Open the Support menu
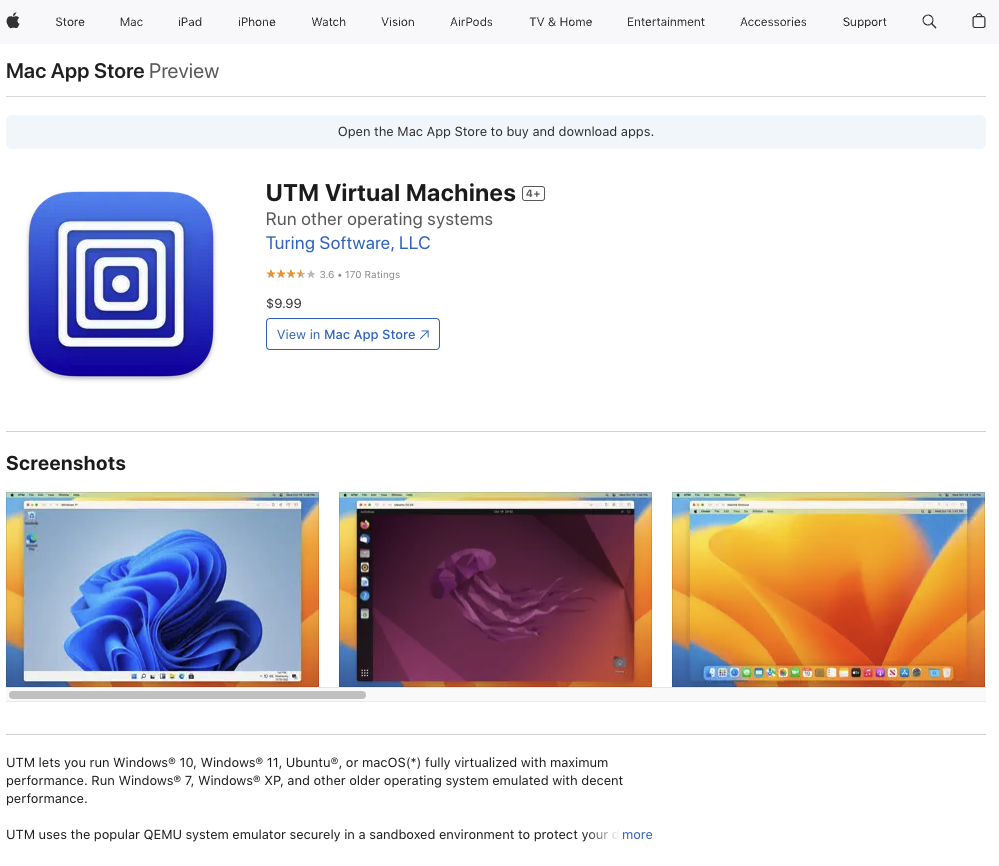The width and height of the screenshot is (999, 866). (865, 22)
